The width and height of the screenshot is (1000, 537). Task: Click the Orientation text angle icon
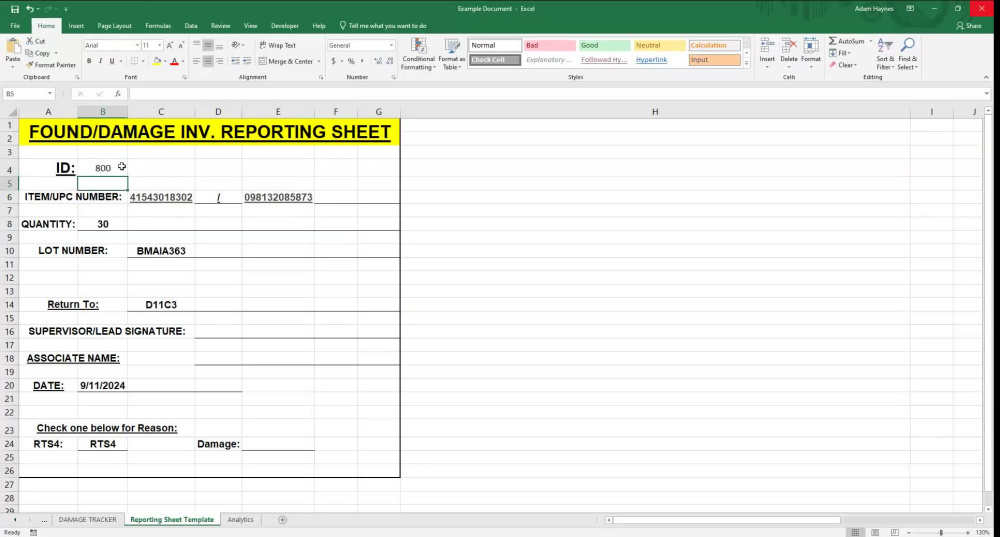coord(236,45)
